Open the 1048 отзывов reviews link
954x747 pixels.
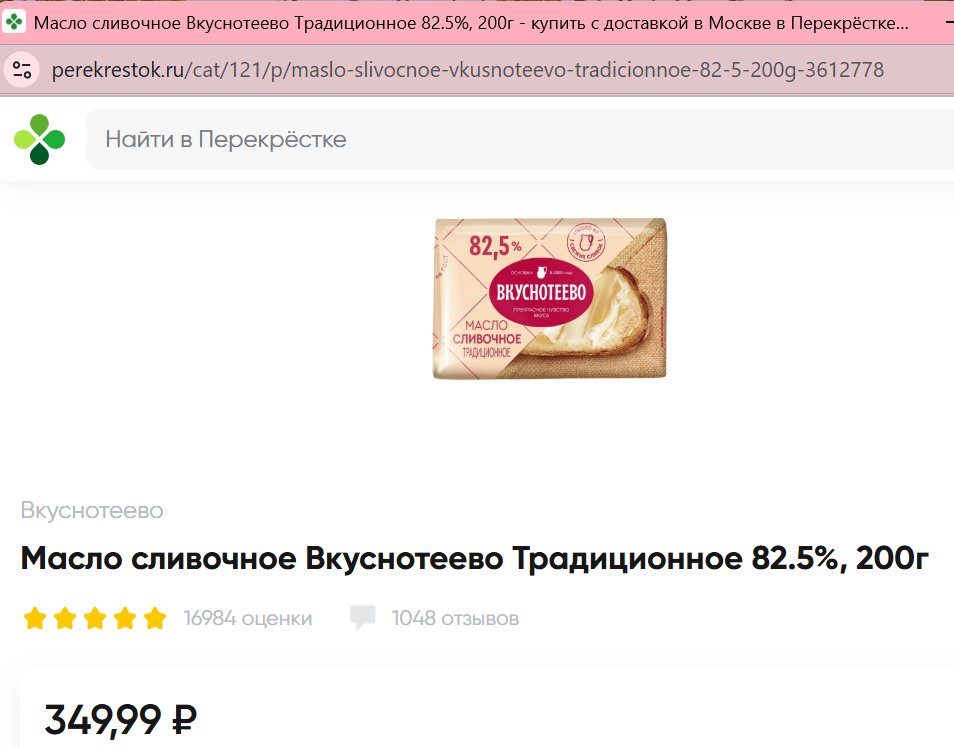[x=455, y=618]
